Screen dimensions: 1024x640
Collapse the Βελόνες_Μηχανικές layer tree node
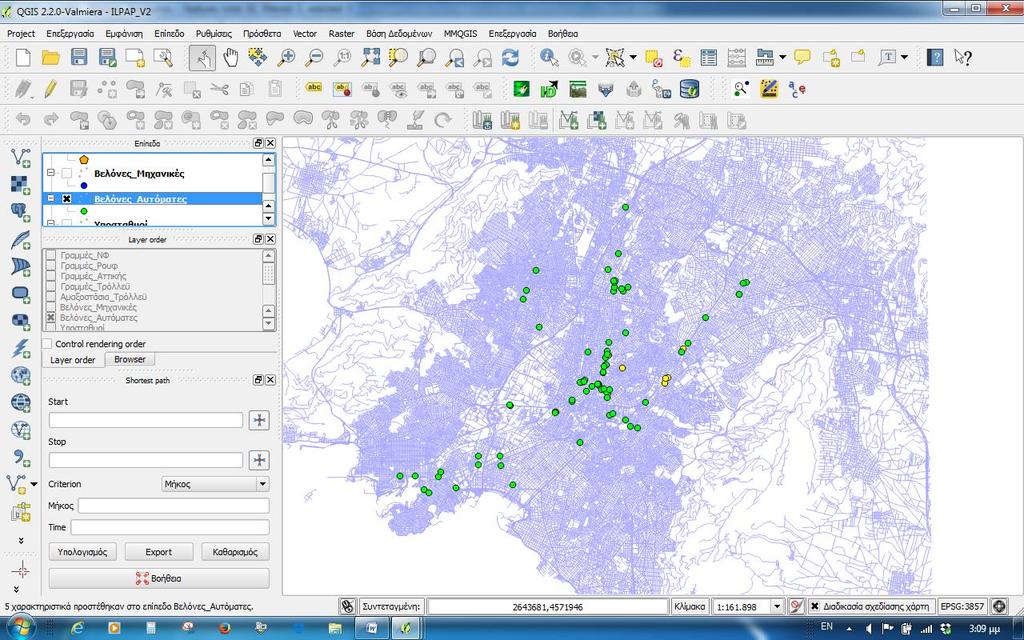[x=51, y=173]
